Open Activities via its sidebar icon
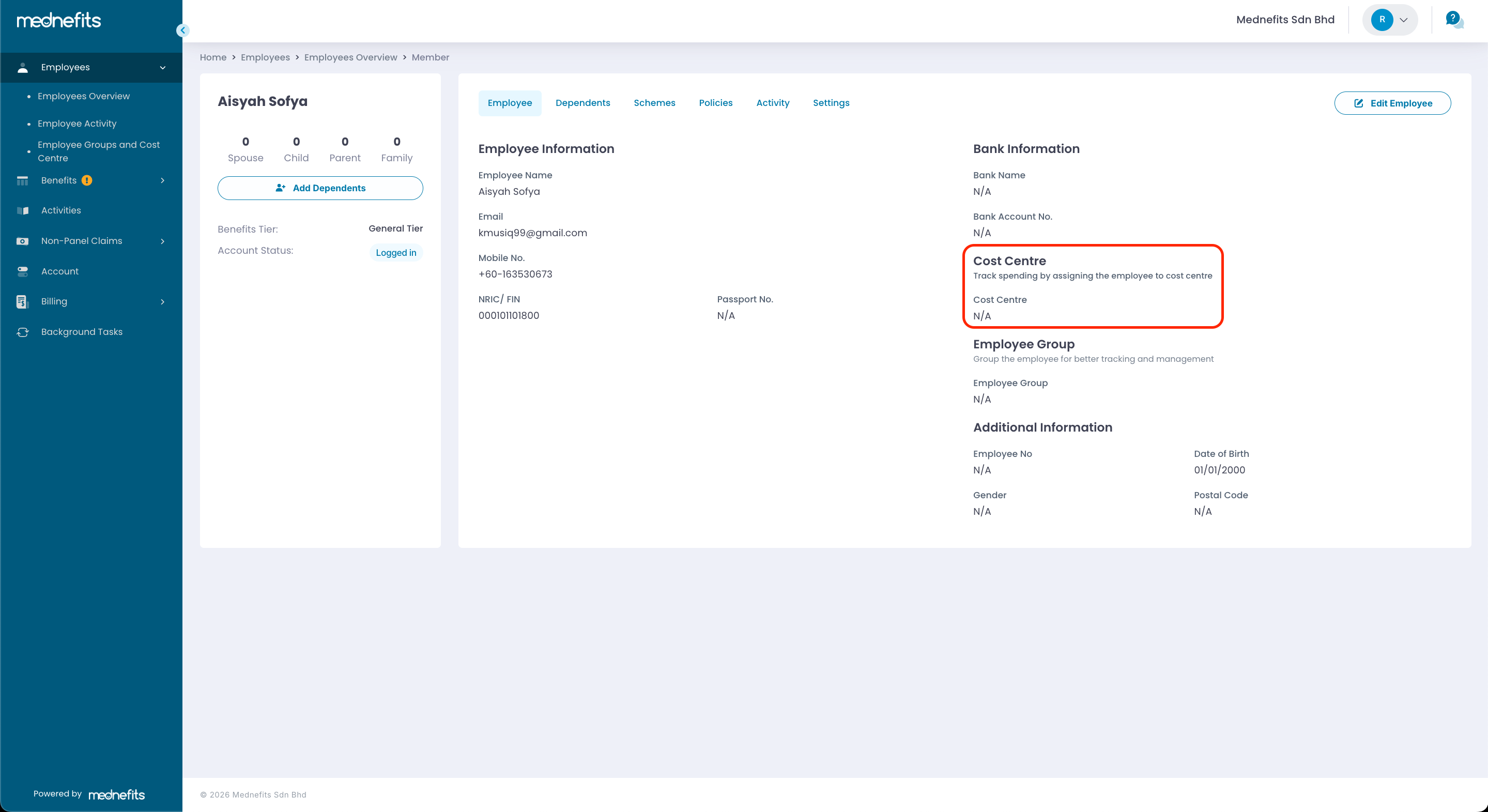 point(23,210)
